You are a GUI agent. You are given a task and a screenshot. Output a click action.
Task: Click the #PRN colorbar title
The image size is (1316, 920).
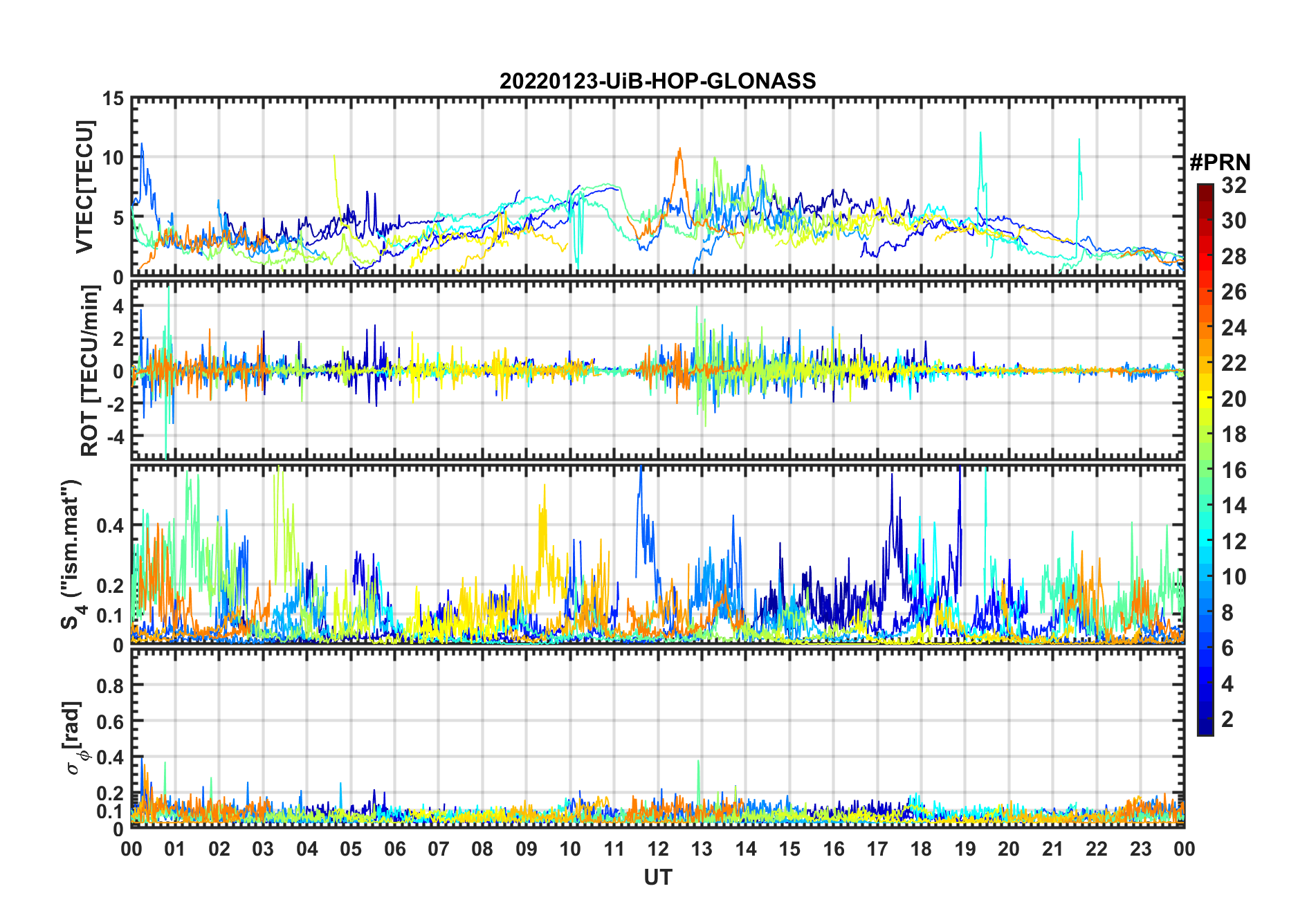(1220, 163)
